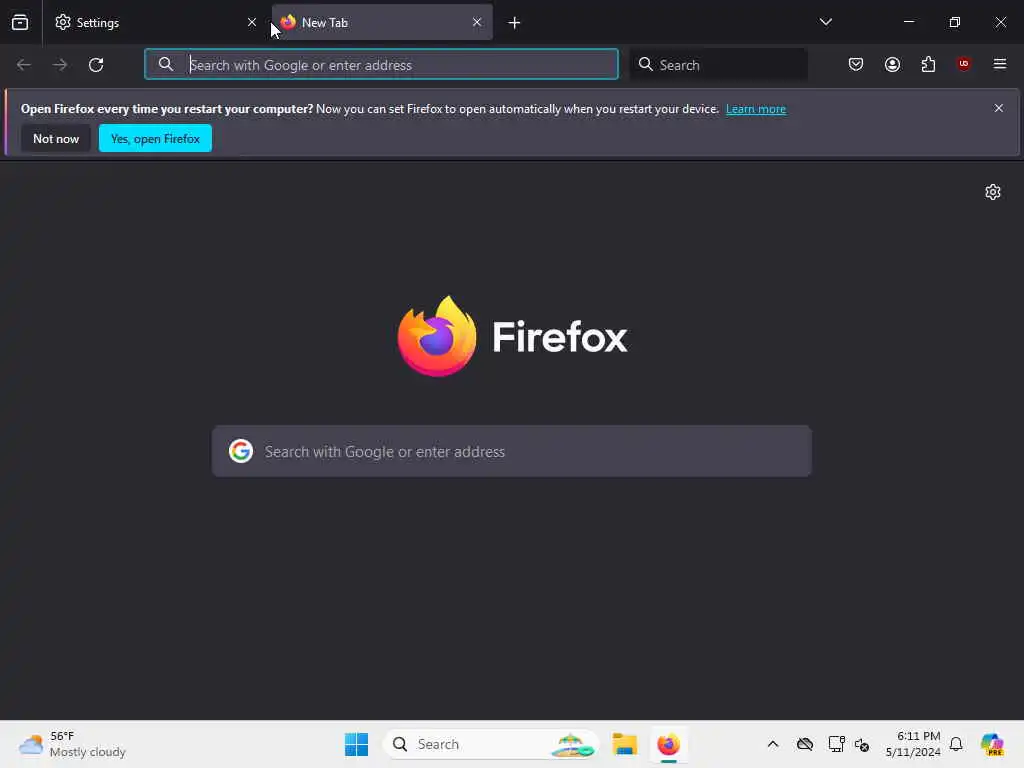Go back one page
Viewport: 1024px width, 768px height.
pos(24,65)
